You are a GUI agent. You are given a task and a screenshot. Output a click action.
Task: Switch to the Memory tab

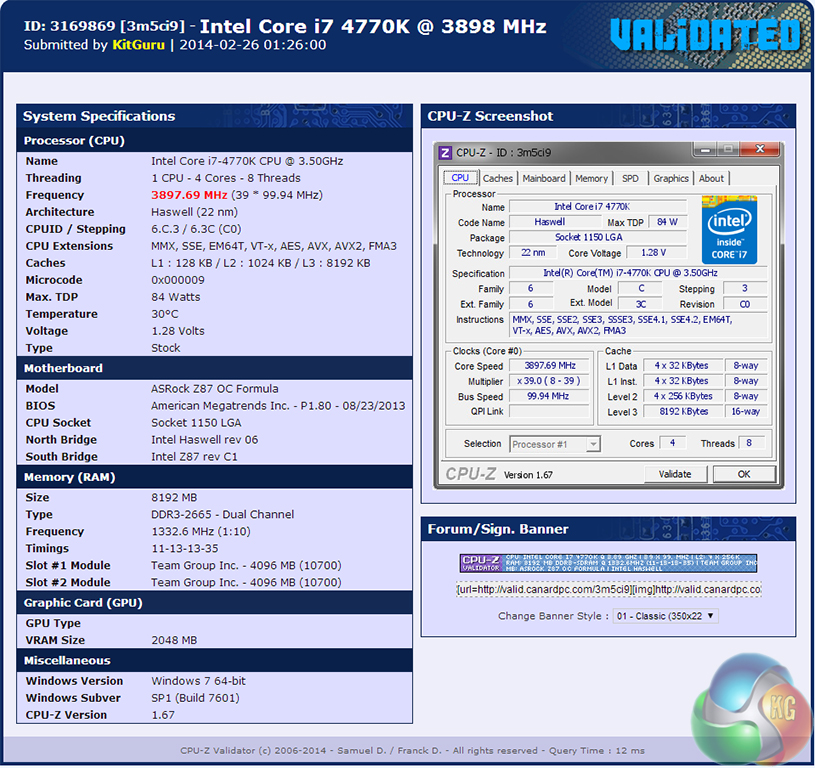pyautogui.click(x=591, y=178)
